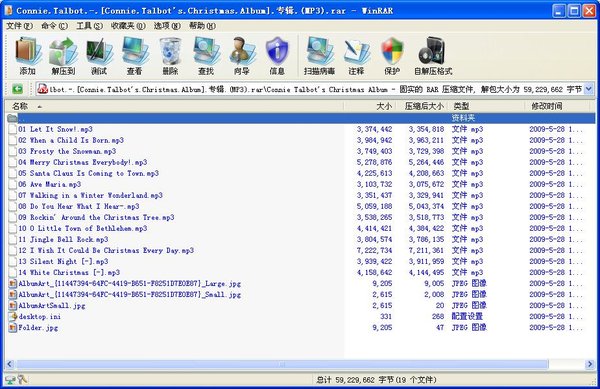Click icon of AlbumArt Large.jpg file

click(x=13, y=284)
